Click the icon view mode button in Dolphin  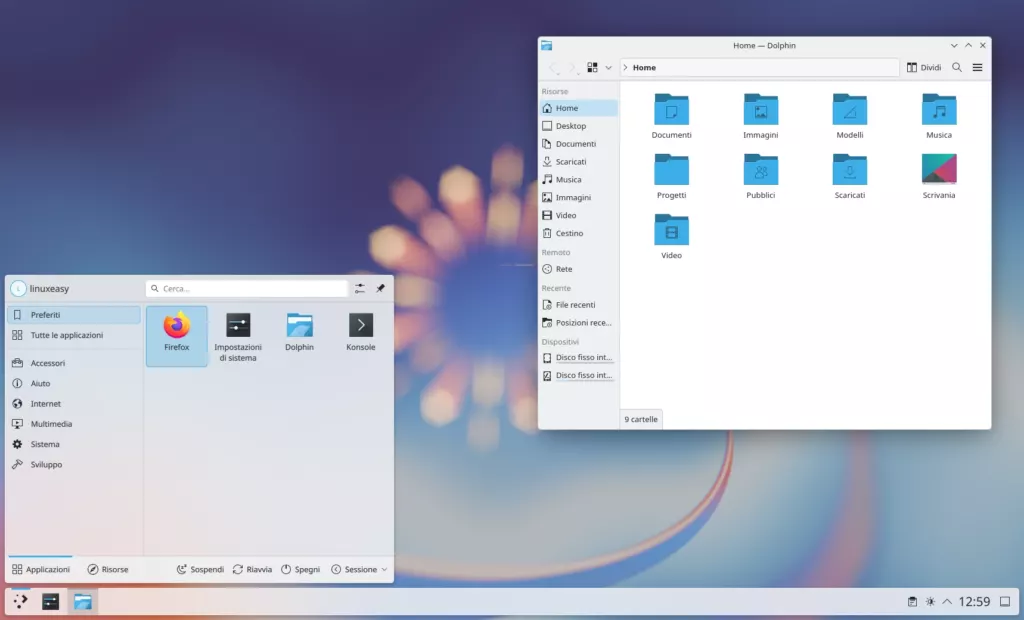point(592,67)
